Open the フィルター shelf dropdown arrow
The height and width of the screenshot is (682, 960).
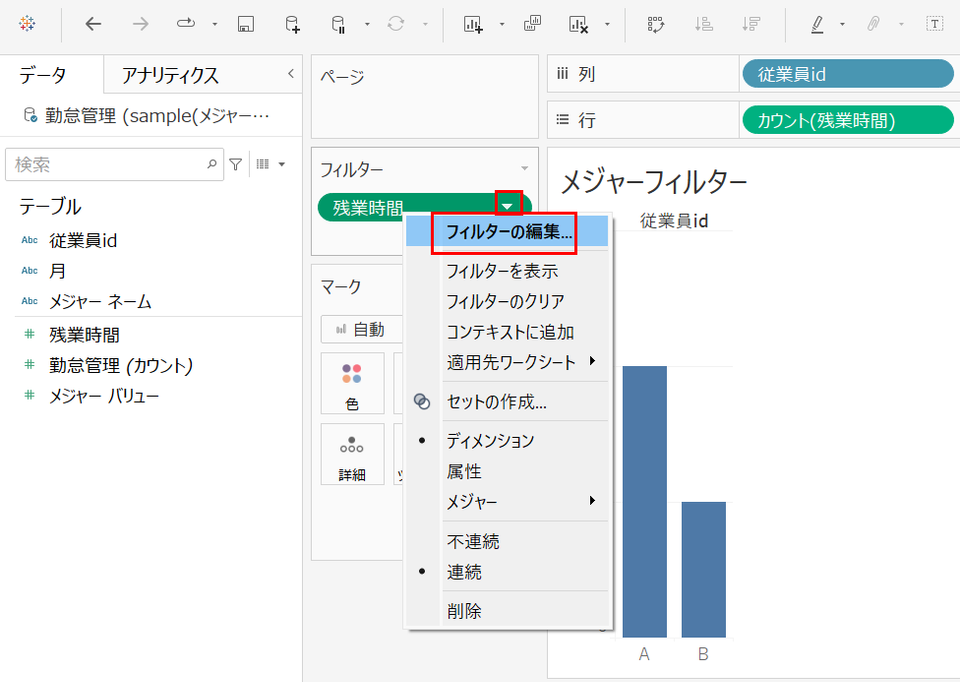(x=525, y=168)
